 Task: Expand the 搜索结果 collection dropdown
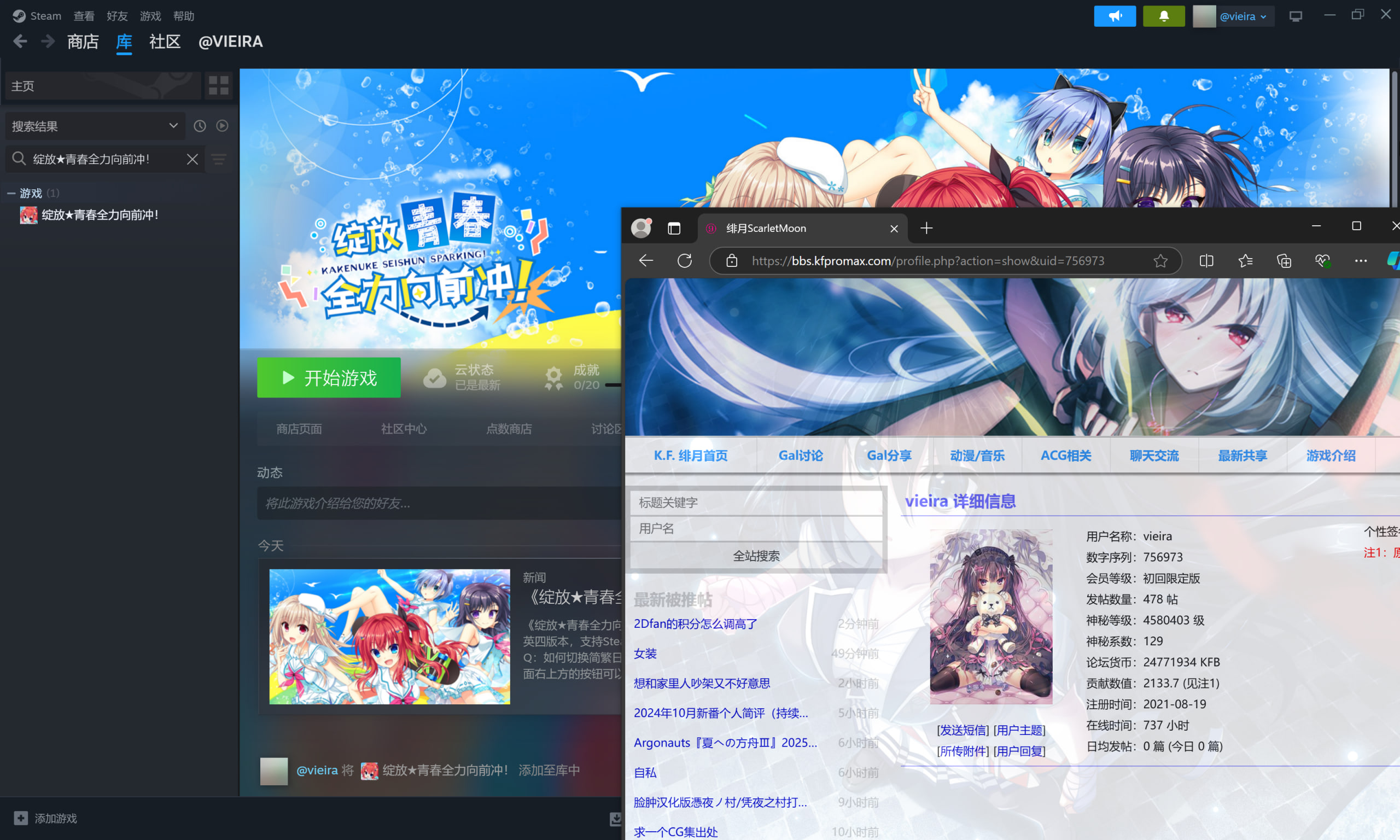click(173, 126)
